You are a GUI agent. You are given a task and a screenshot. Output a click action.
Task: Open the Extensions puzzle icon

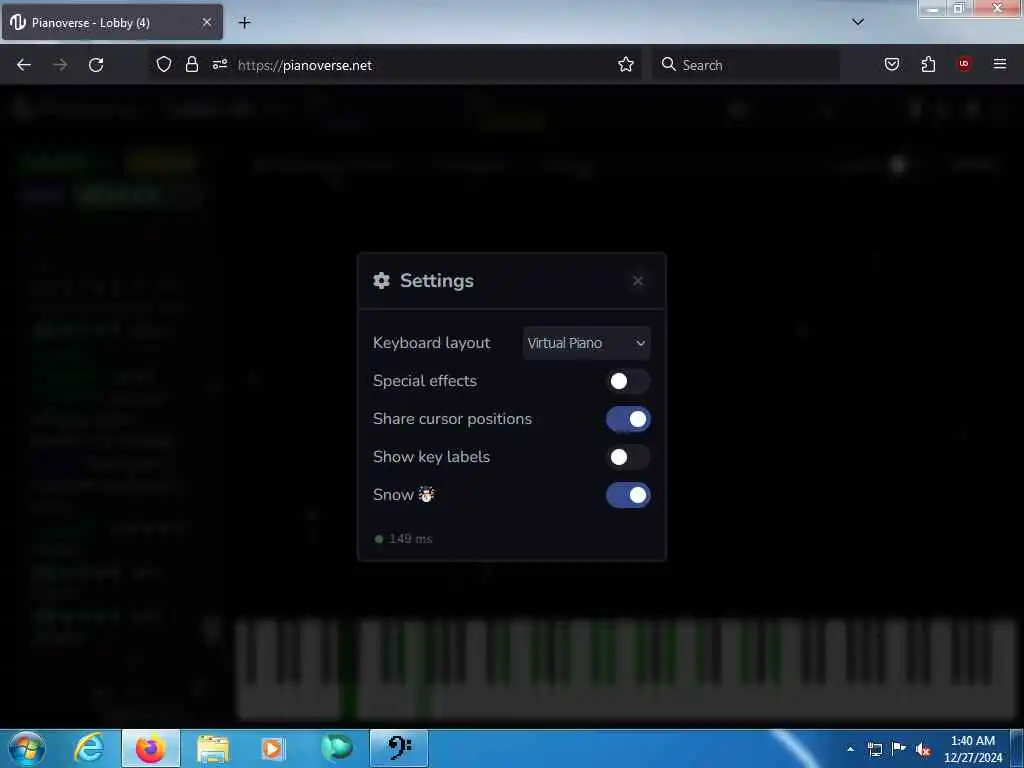click(x=928, y=64)
